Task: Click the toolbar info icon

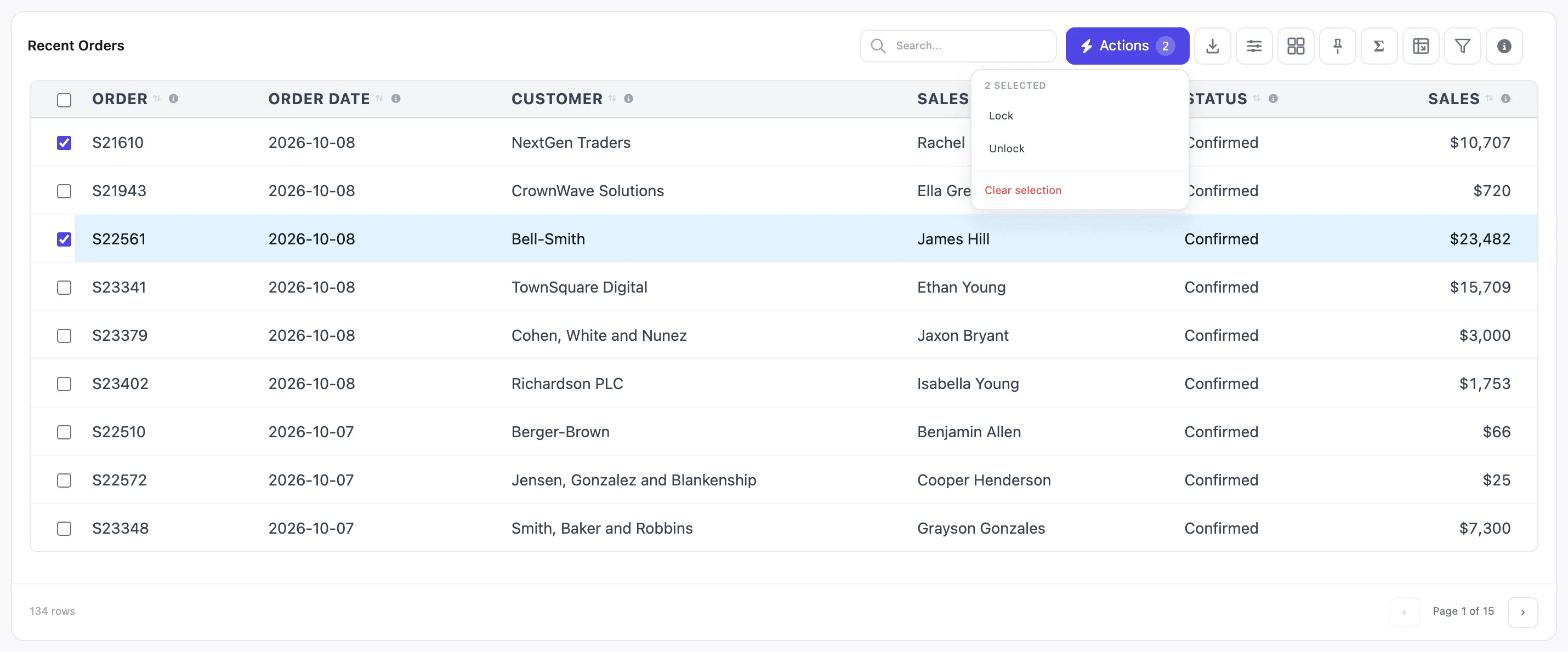Action: pyautogui.click(x=1504, y=46)
